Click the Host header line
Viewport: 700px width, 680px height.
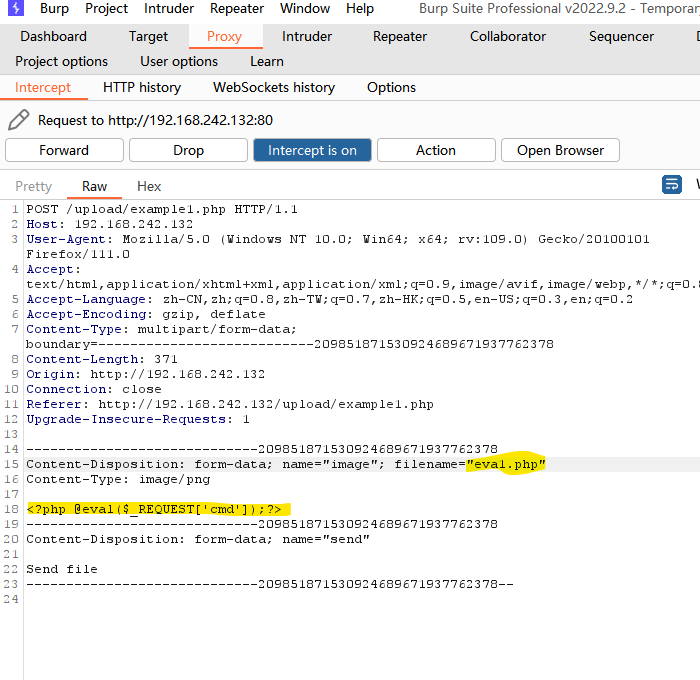click(109, 224)
